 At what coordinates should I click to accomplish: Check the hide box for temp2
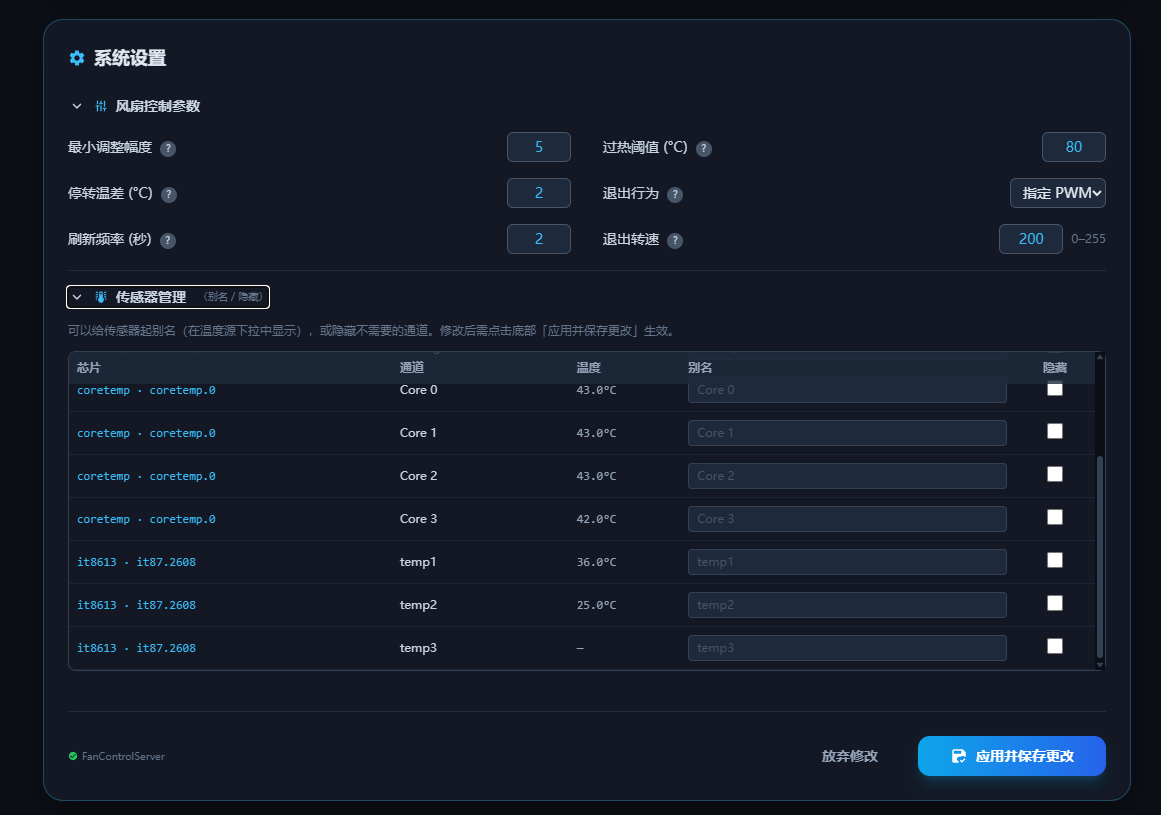(x=1055, y=603)
